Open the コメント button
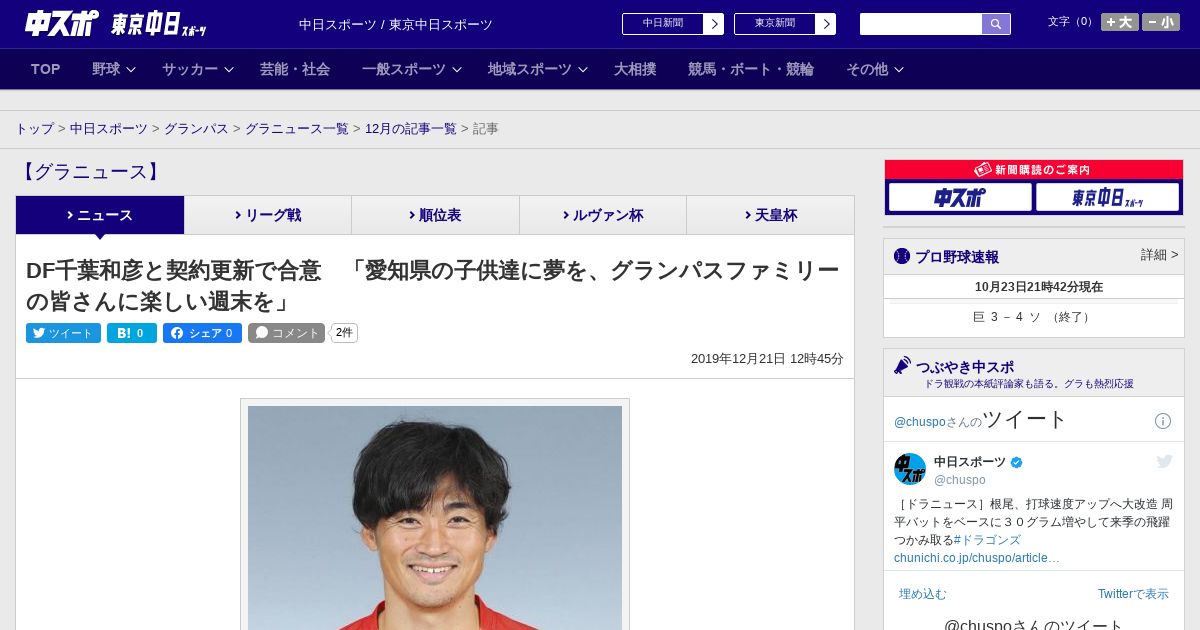The height and width of the screenshot is (630, 1200). point(286,333)
